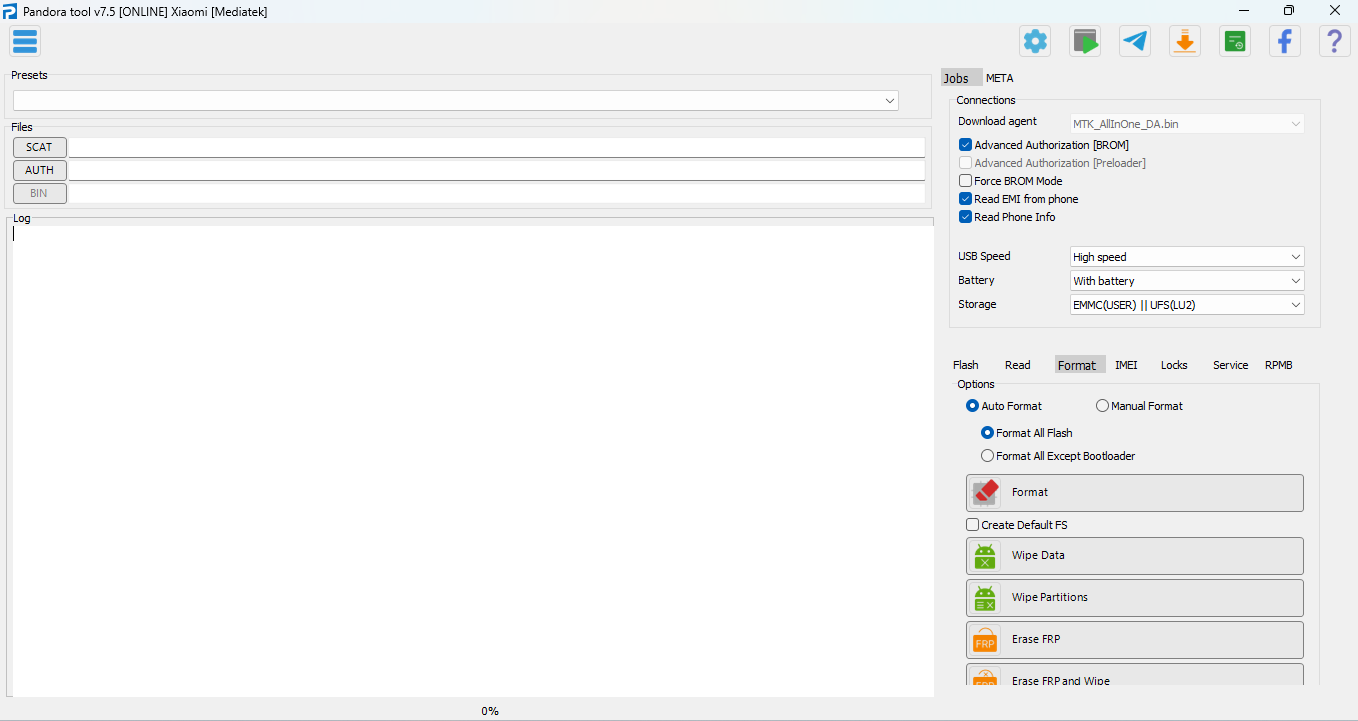The height and width of the screenshot is (721, 1358).
Task: Toggle Advanced Authorization [BROM] checkbox
Action: [965, 145]
